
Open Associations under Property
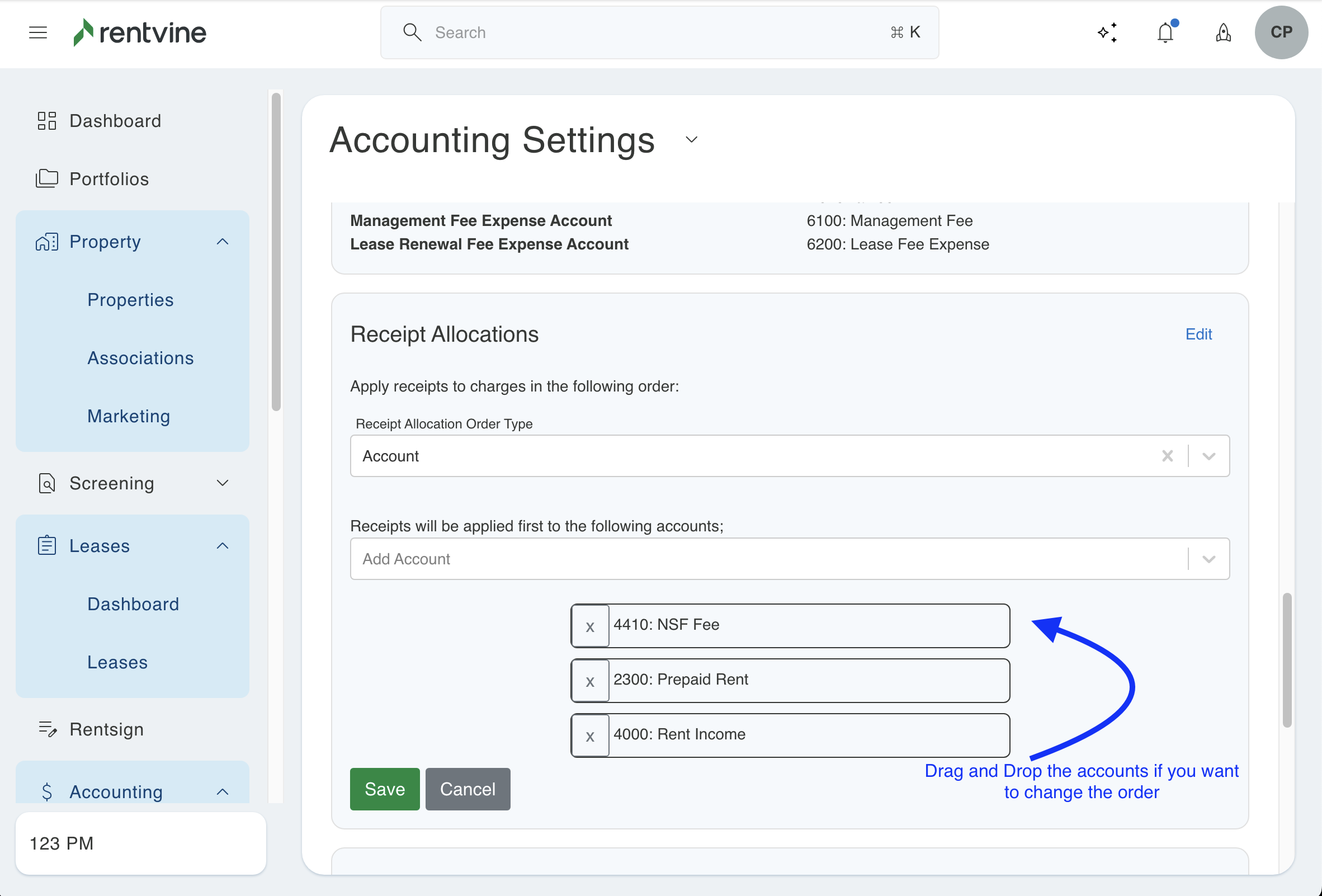point(140,358)
